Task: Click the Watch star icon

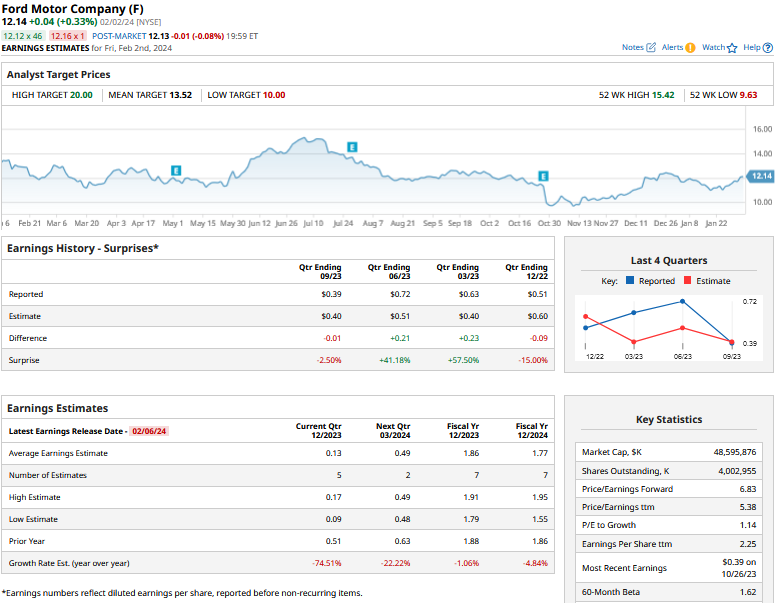Action: 732,47
